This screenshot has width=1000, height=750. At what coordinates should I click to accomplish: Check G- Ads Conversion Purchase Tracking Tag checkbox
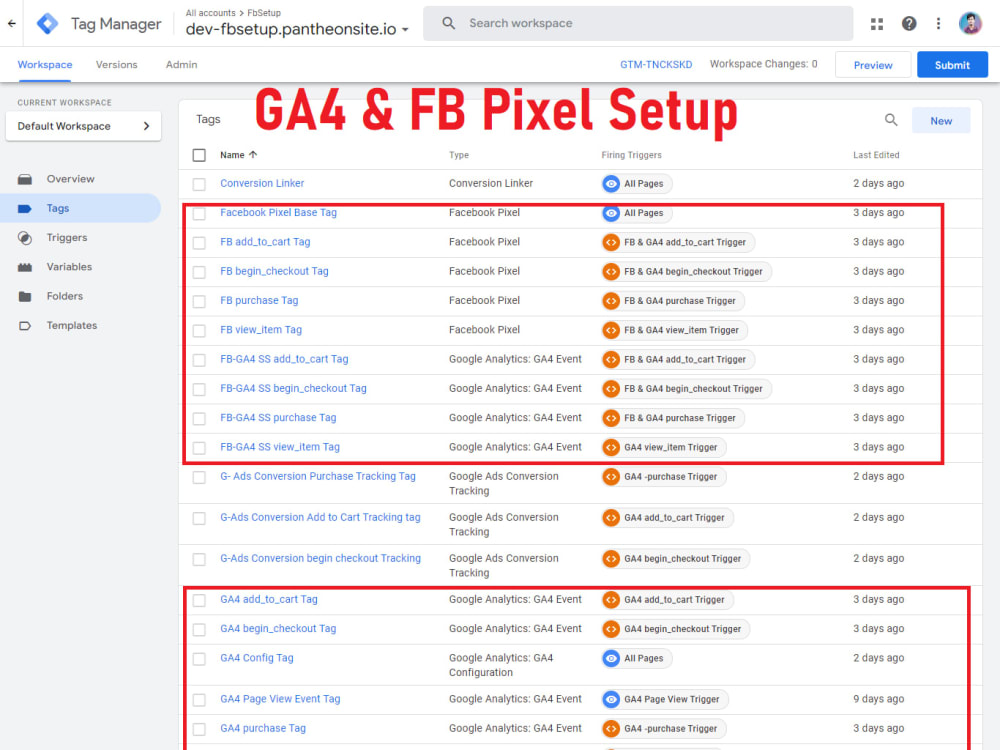[x=199, y=478]
